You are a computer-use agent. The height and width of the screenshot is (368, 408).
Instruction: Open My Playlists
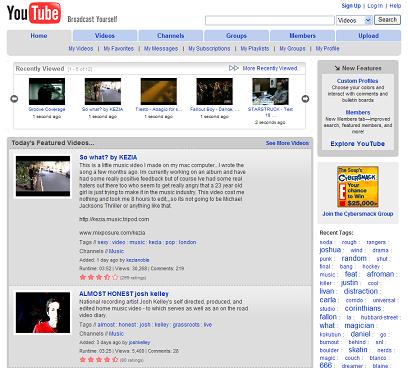coord(255,49)
